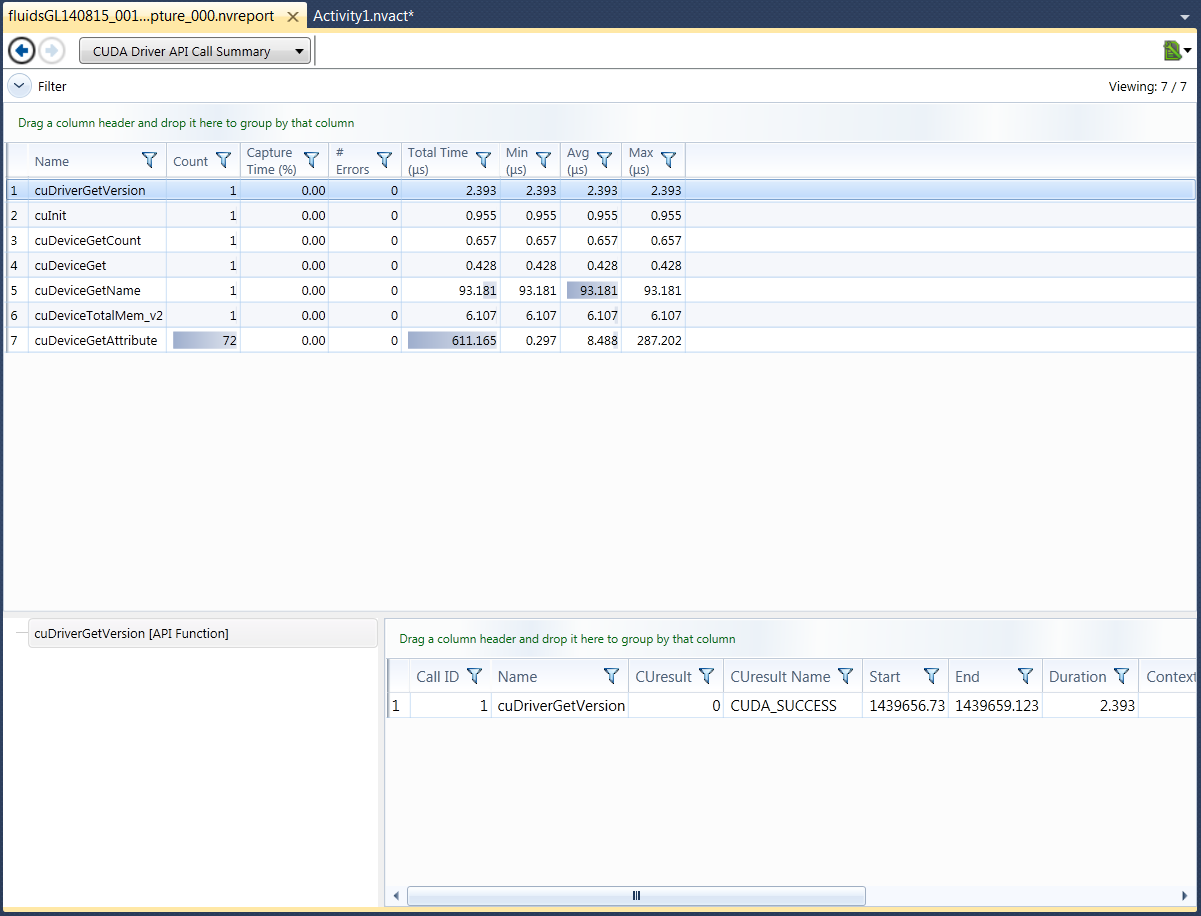
Task: Open the Total Time column filter
Action: (483, 160)
